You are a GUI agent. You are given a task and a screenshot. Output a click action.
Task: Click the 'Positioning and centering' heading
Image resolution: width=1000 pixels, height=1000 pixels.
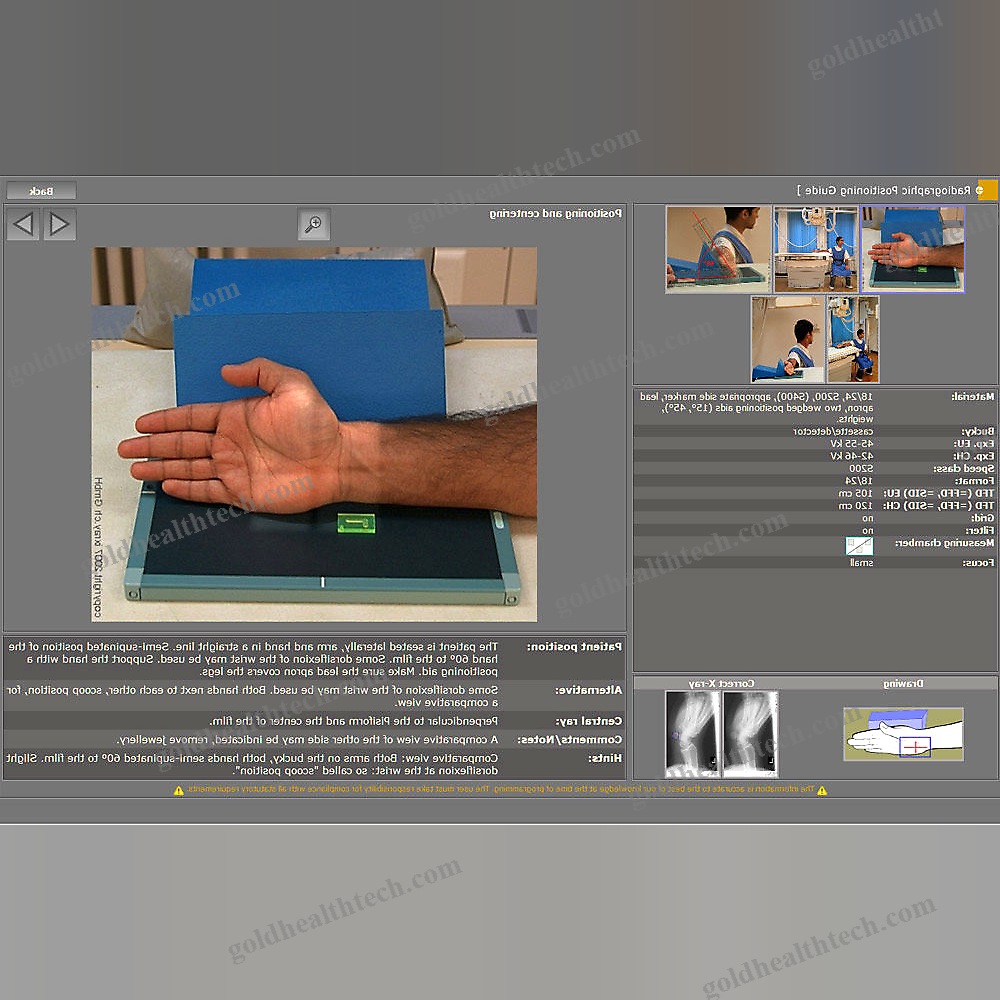click(x=555, y=213)
